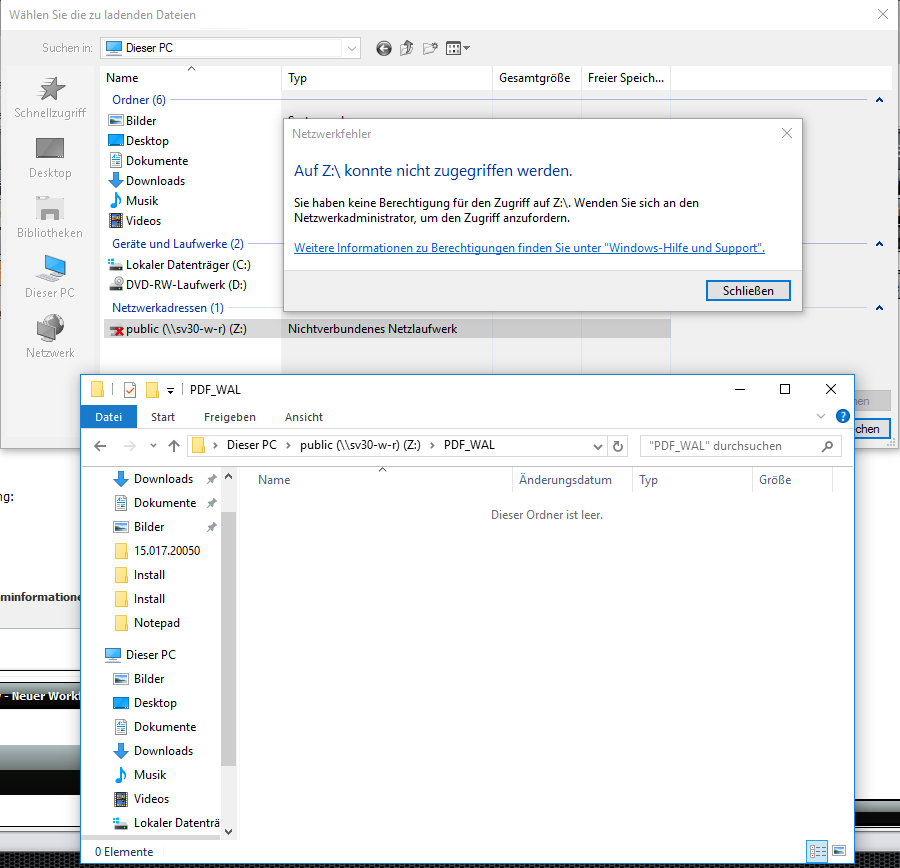900x868 pixels.
Task: Click the Explorer help question mark icon
Action: 842,417
